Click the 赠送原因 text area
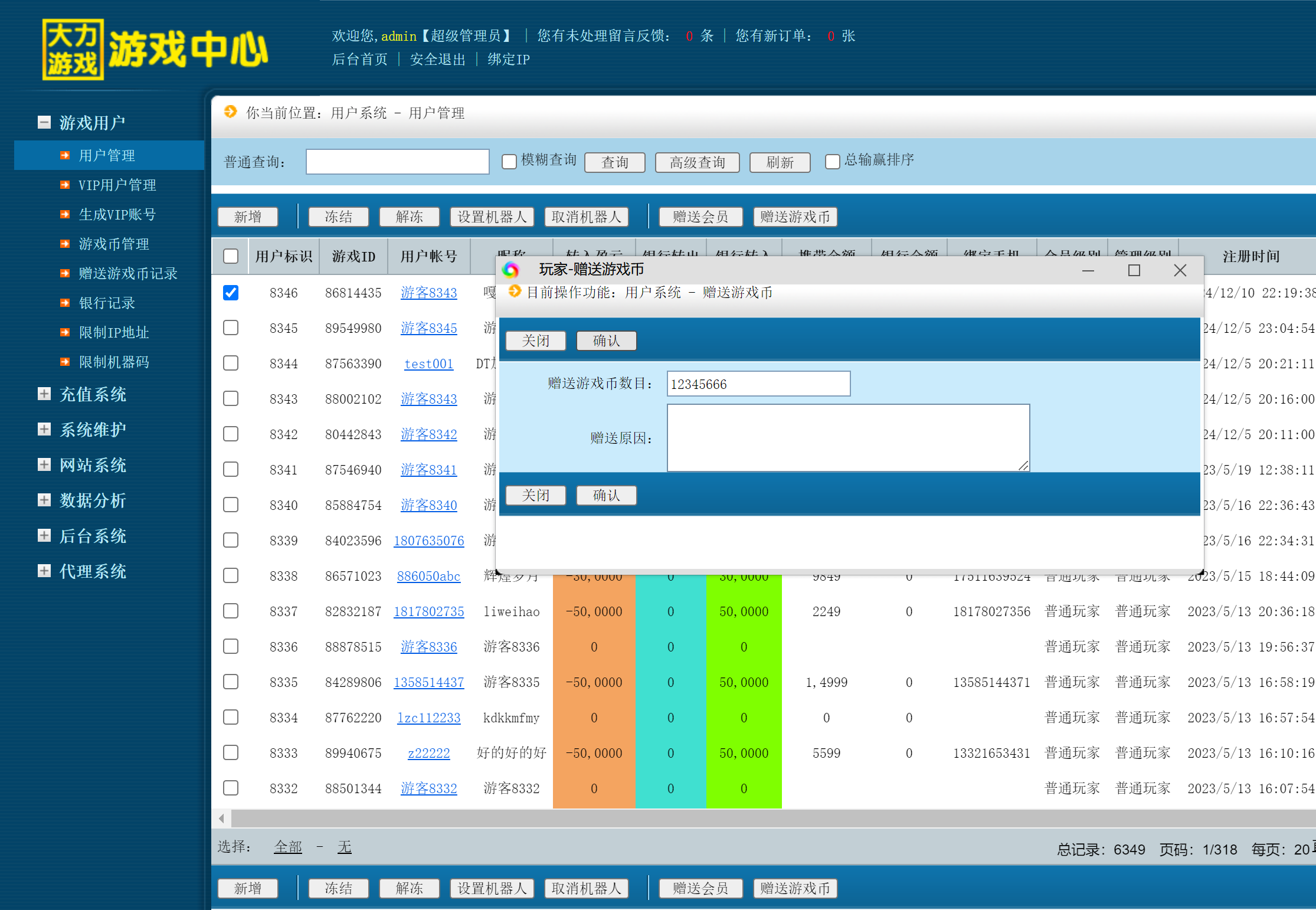The height and width of the screenshot is (910, 1316). click(x=847, y=437)
